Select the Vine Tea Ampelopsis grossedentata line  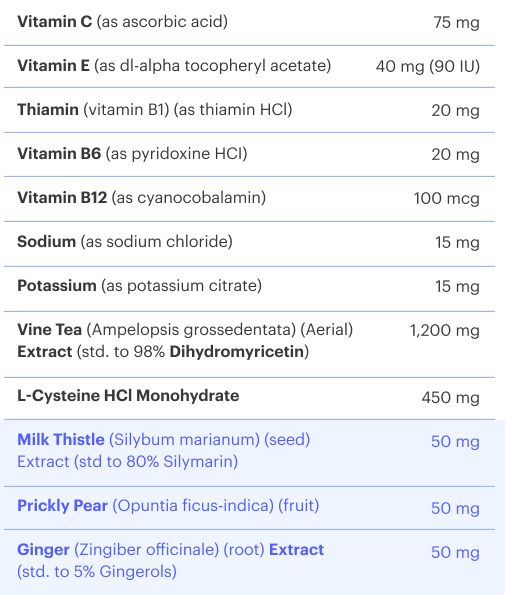coord(185,330)
